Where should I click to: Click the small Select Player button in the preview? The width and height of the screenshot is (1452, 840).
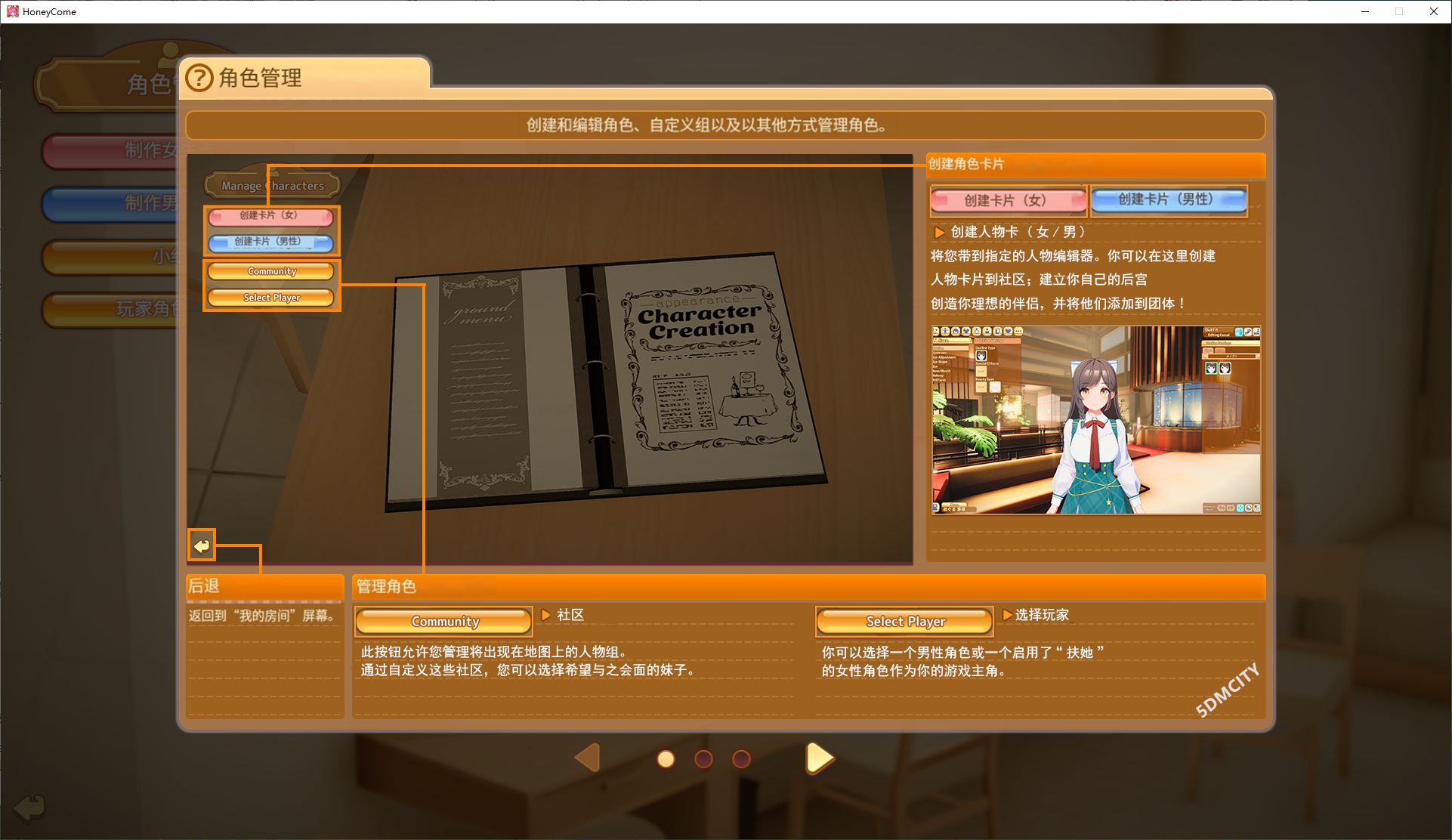[271, 298]
